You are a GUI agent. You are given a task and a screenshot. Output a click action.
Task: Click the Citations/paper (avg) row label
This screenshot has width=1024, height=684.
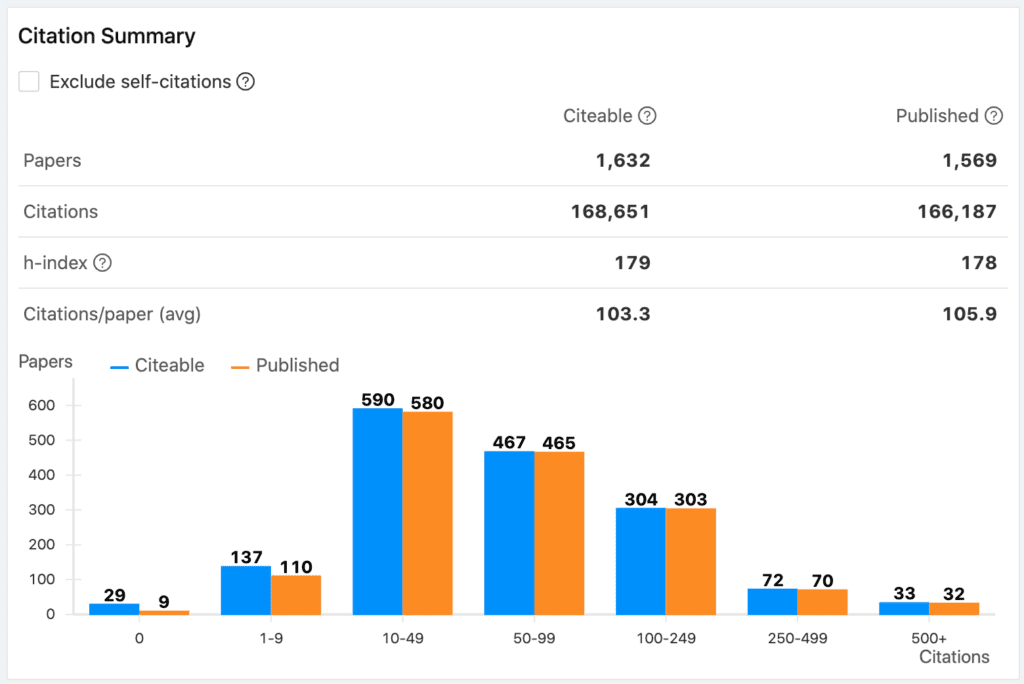[x=112, y=314]
